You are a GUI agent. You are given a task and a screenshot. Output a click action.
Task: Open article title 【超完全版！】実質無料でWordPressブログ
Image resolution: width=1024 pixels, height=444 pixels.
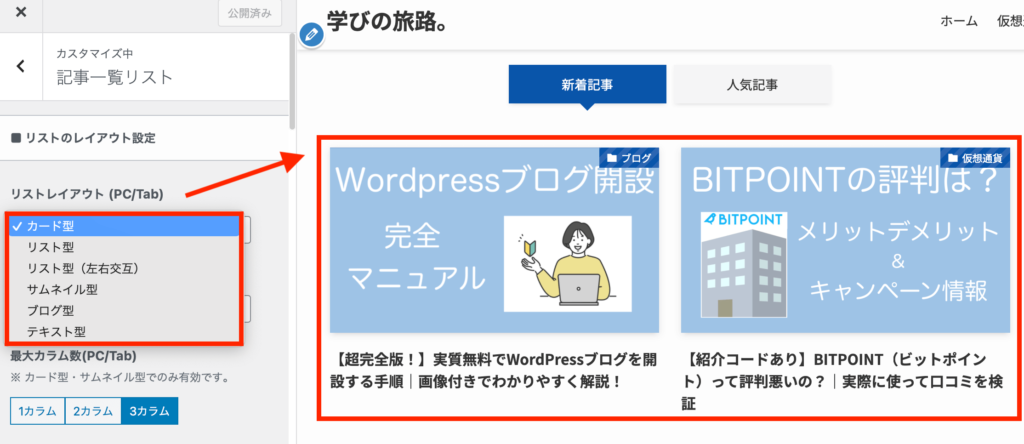[494, 370]
